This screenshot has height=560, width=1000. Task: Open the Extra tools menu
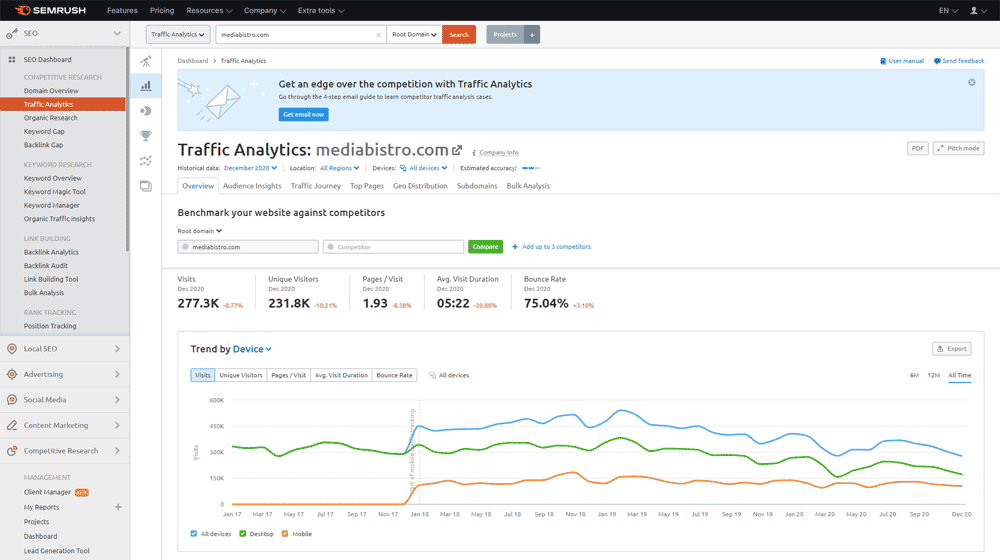coord(321,10)
